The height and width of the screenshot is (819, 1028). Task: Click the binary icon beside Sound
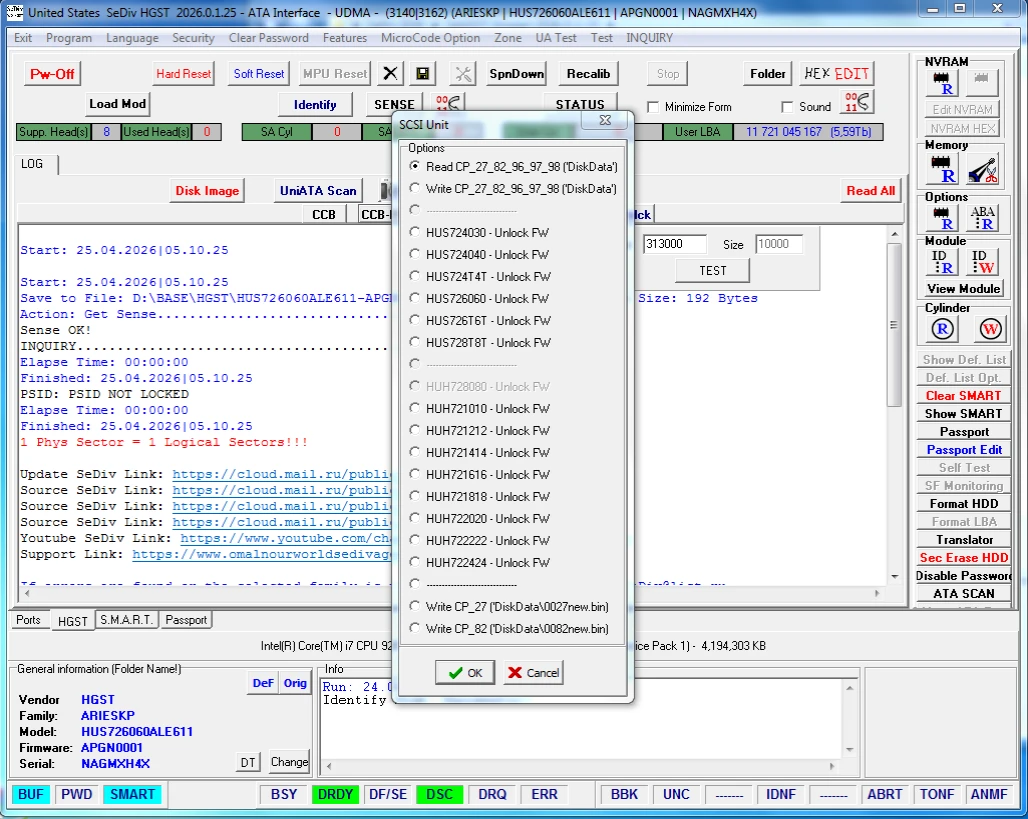point(857,103)
